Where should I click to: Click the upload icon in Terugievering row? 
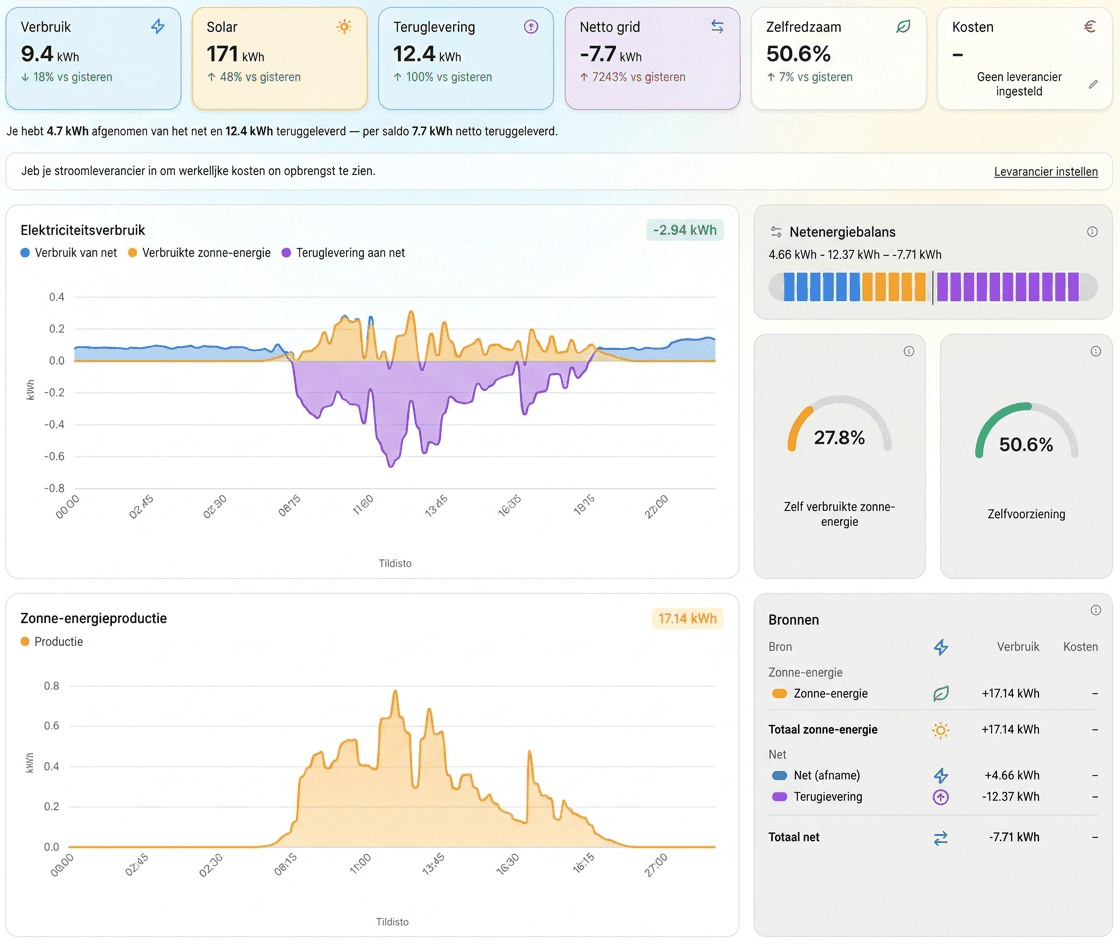point(941,797)
